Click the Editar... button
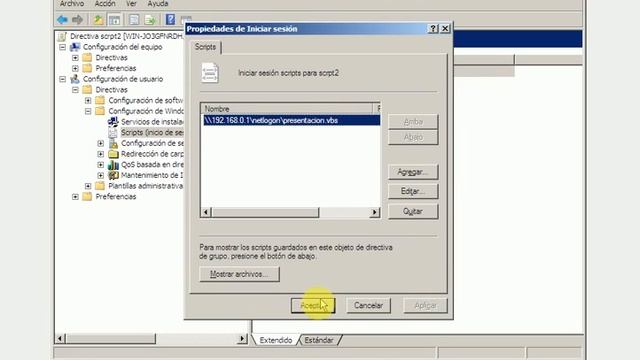Viewport: 640px width, 360px height. (413, 191)
